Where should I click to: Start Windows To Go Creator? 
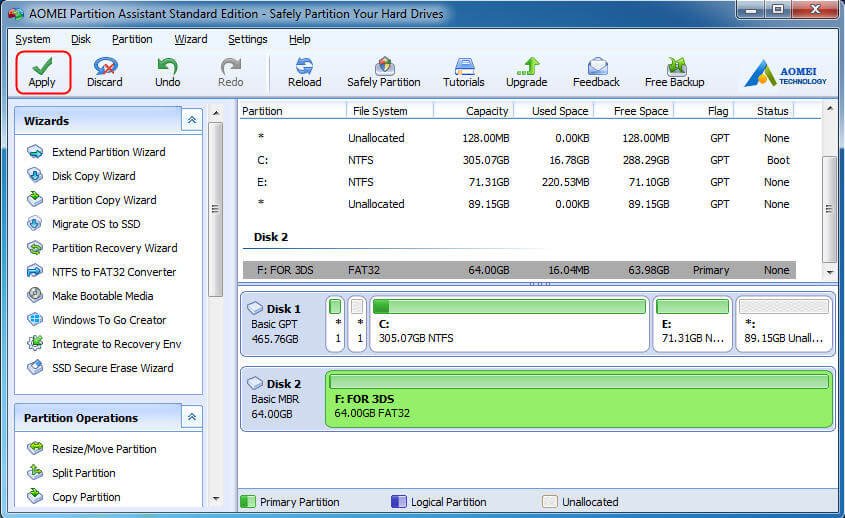click(x=96, y=320)
